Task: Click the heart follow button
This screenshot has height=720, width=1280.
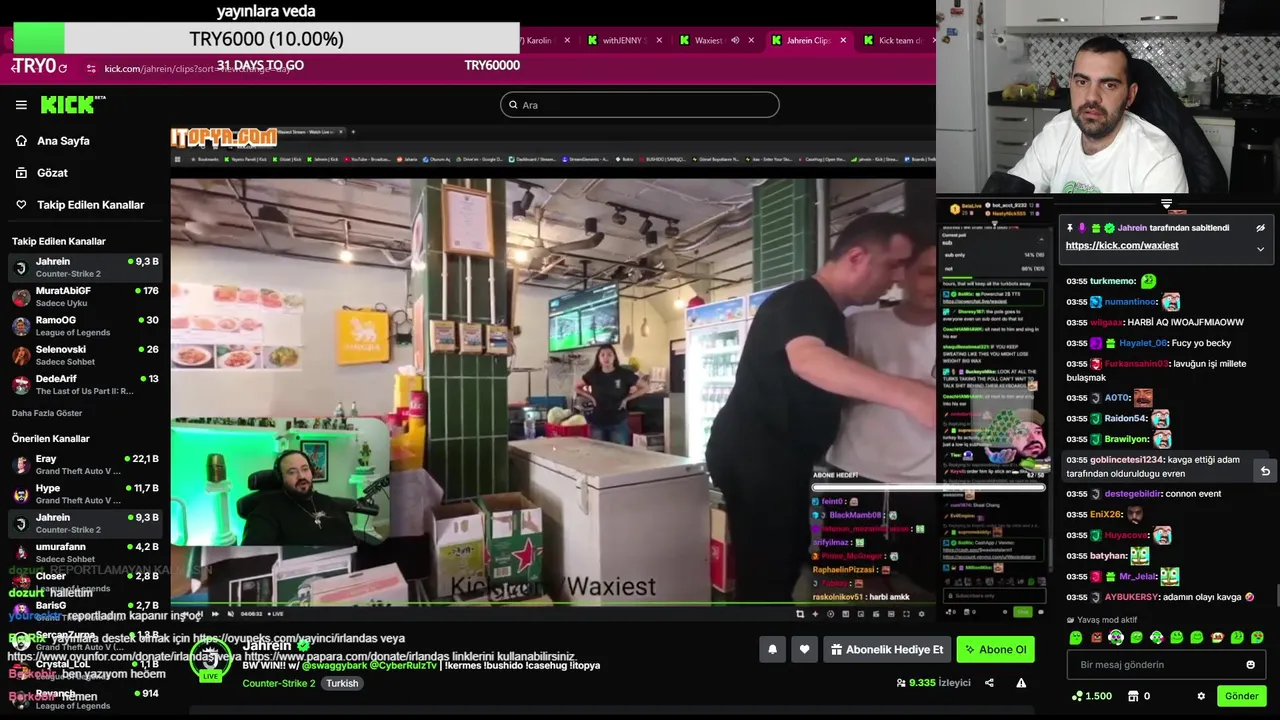Action: tap(804, 649)
